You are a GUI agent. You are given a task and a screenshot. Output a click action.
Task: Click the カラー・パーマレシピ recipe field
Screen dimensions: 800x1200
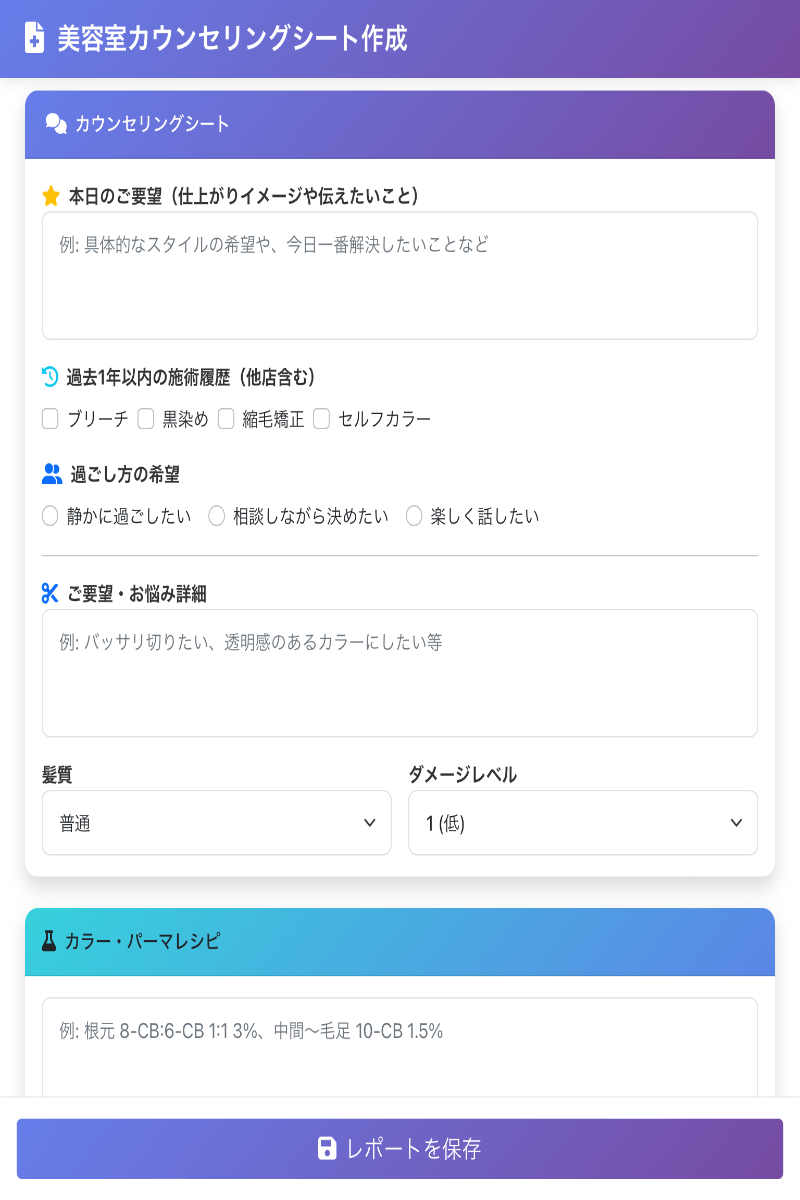(400, 1040)
